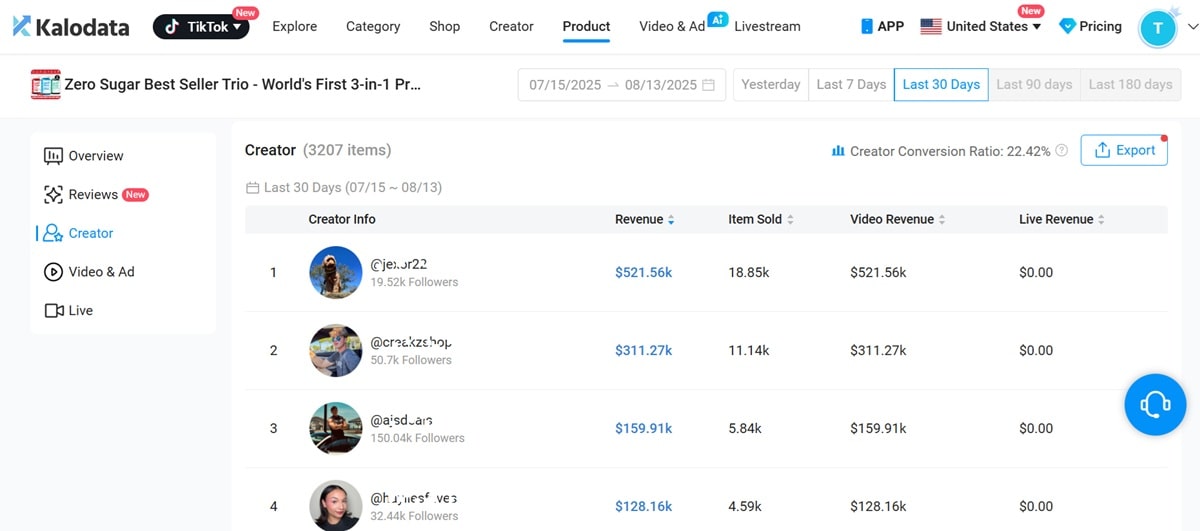The image size is (1200, 531).
Task: Click the calendar icon in date range
Action: pos(709,85)
